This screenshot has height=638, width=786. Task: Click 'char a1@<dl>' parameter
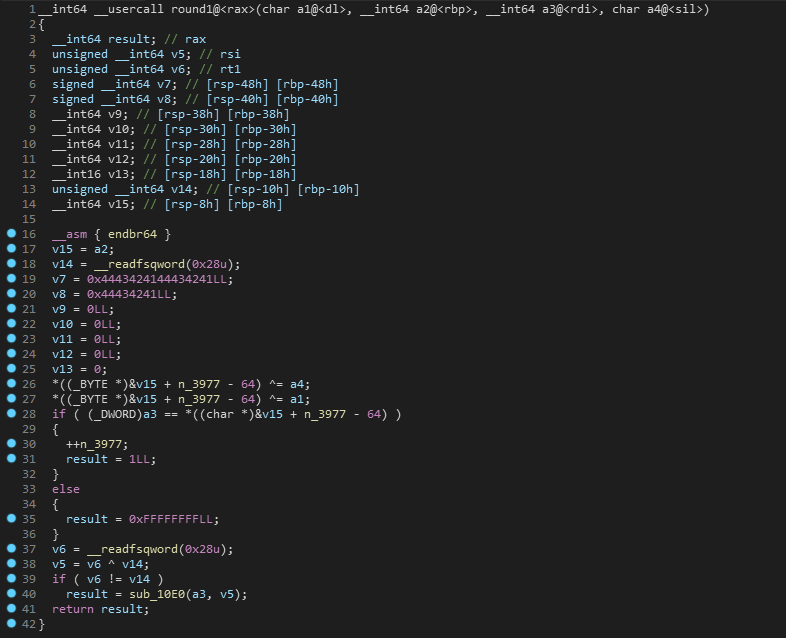(x=304, y=9)
